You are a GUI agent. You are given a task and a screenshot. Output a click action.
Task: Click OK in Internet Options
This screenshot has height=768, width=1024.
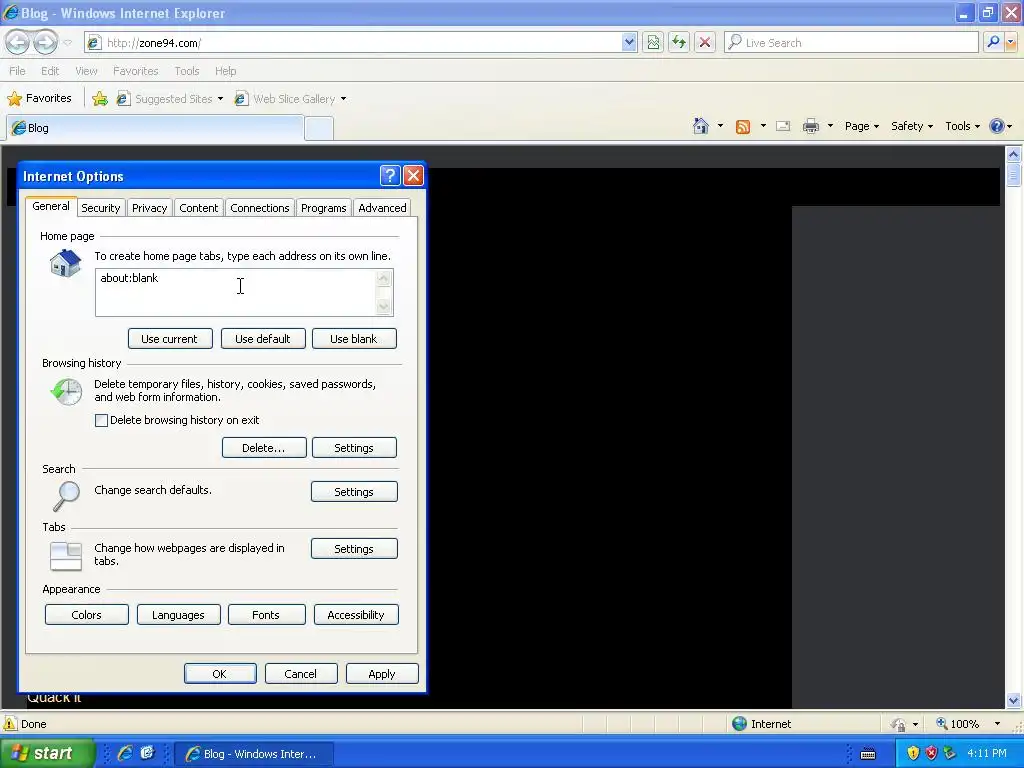[220, 674]
